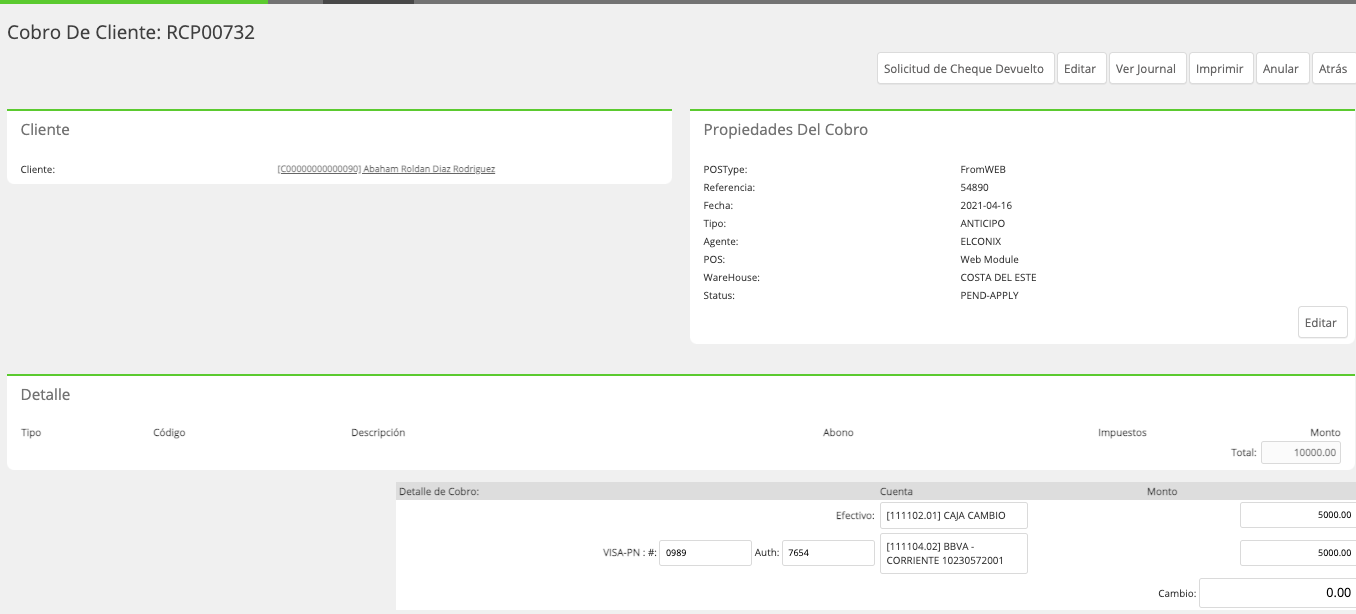Click the Anular button
This screenshot has height=614, width=1356.
click(x=1281, y=69)
